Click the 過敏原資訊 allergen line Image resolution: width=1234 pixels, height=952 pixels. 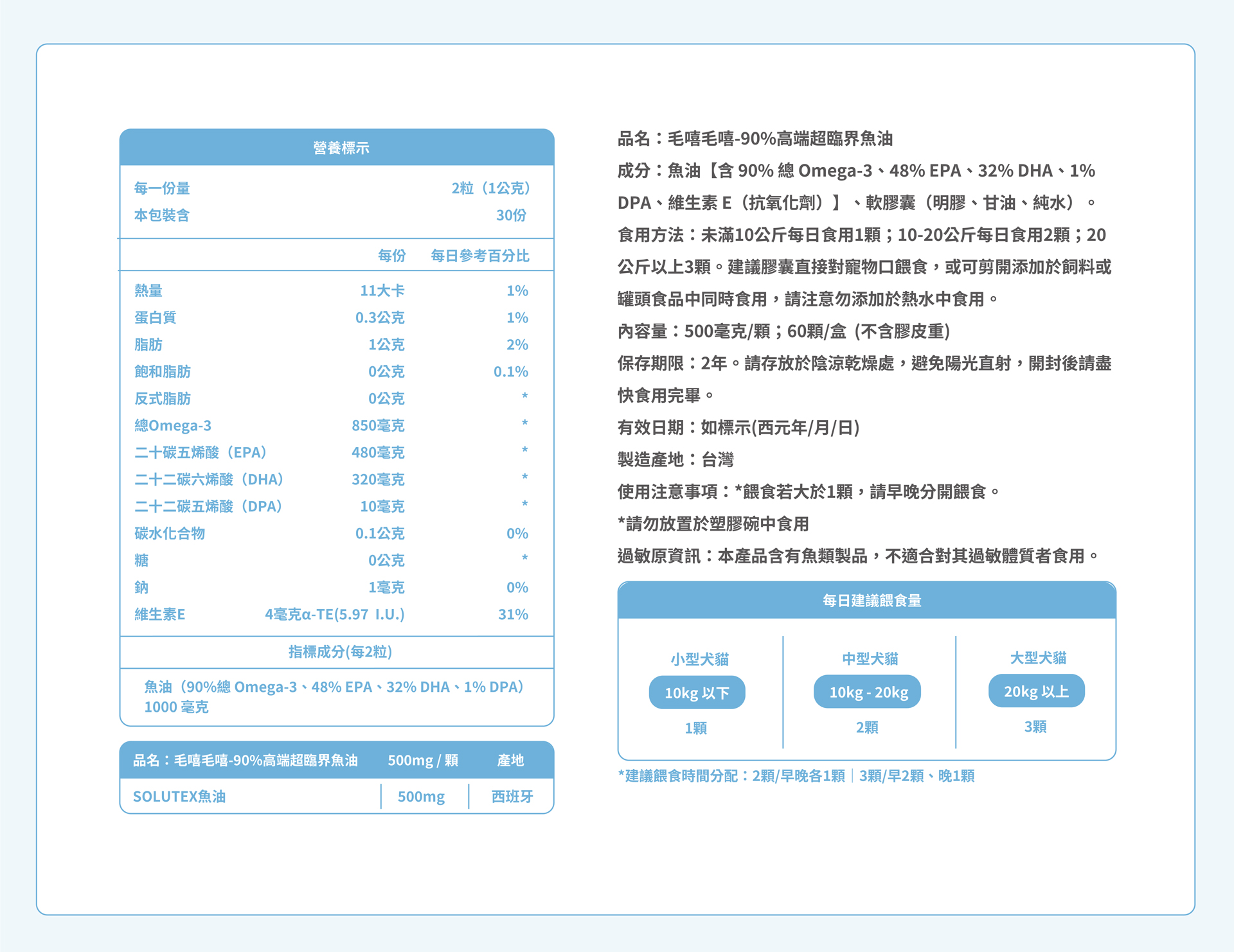[x=859, y=556]
